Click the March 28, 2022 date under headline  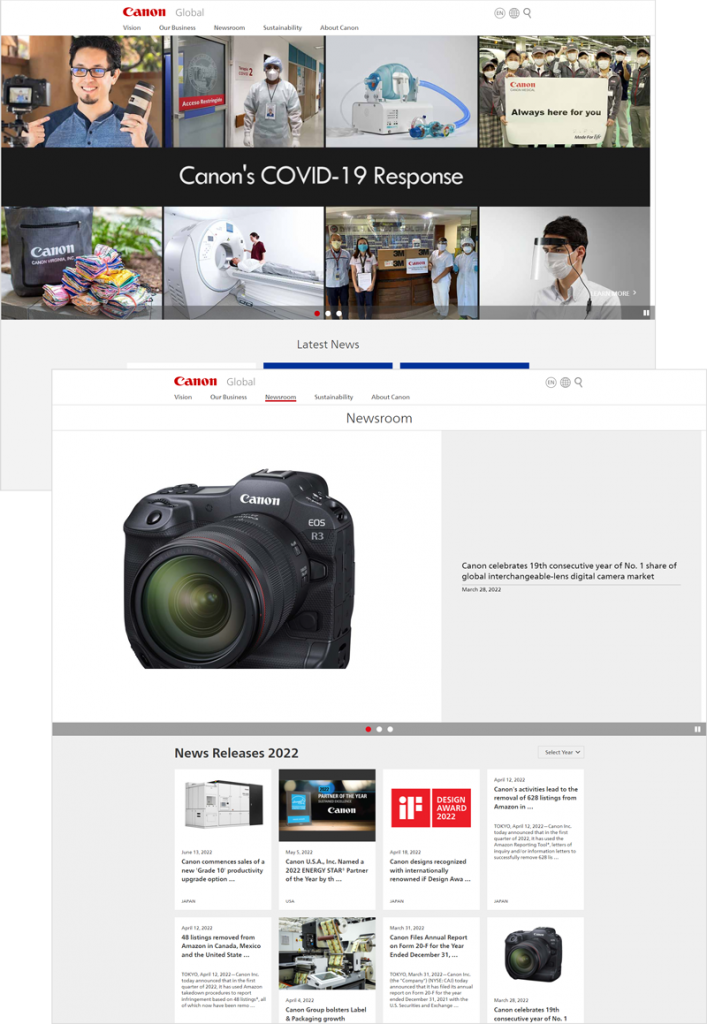(481, 590)
